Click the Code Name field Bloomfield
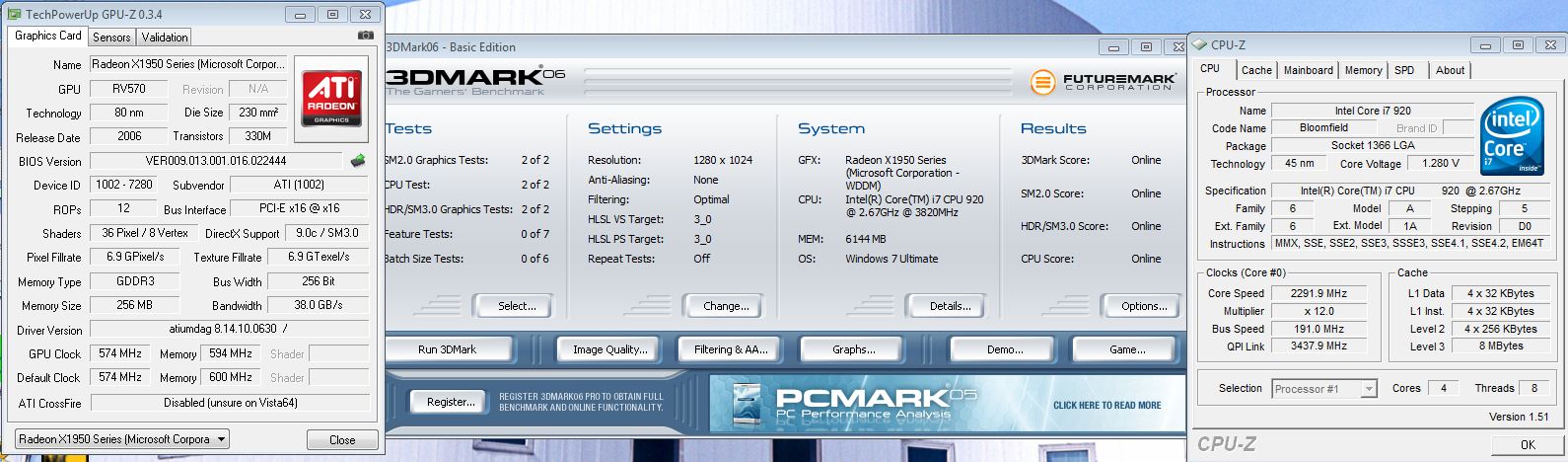1568x462 pixels. point(1323,127)
